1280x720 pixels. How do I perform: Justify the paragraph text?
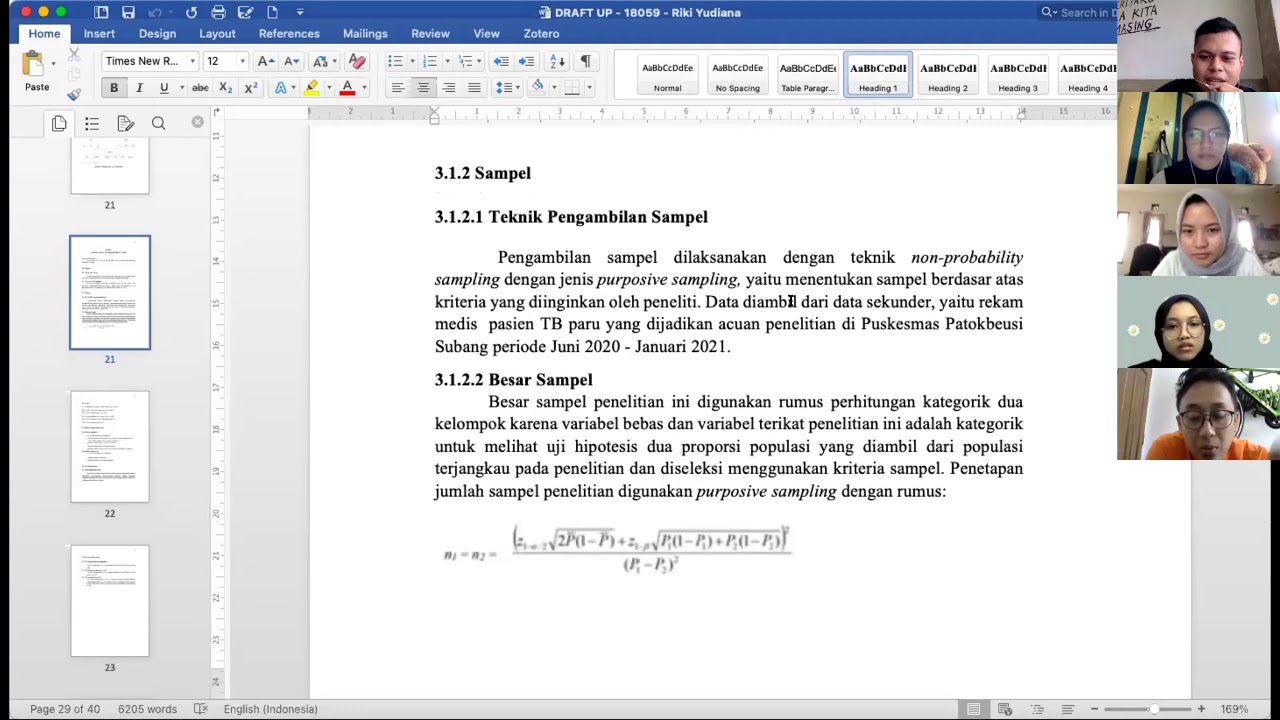[x=474, y=88]
